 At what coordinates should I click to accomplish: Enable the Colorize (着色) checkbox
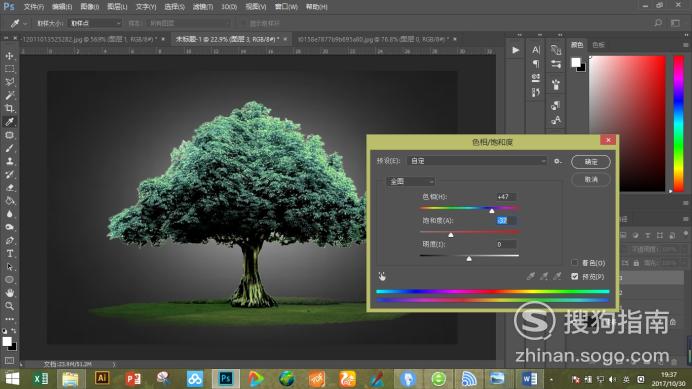(574, 263)
